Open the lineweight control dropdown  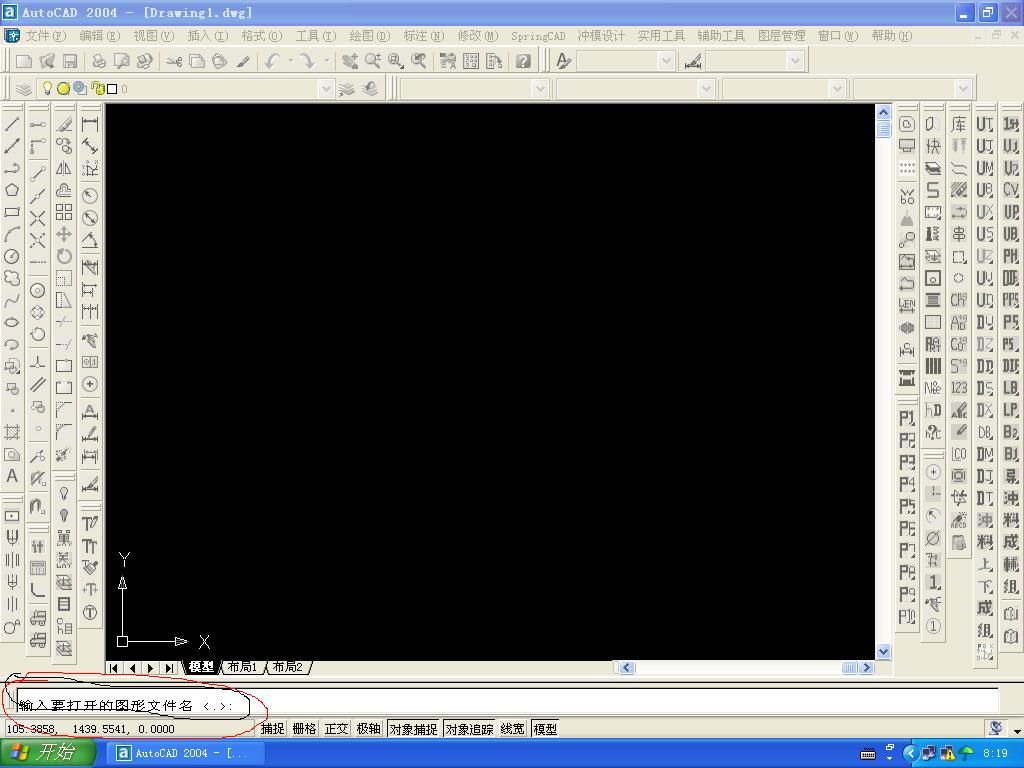point(837,89)
